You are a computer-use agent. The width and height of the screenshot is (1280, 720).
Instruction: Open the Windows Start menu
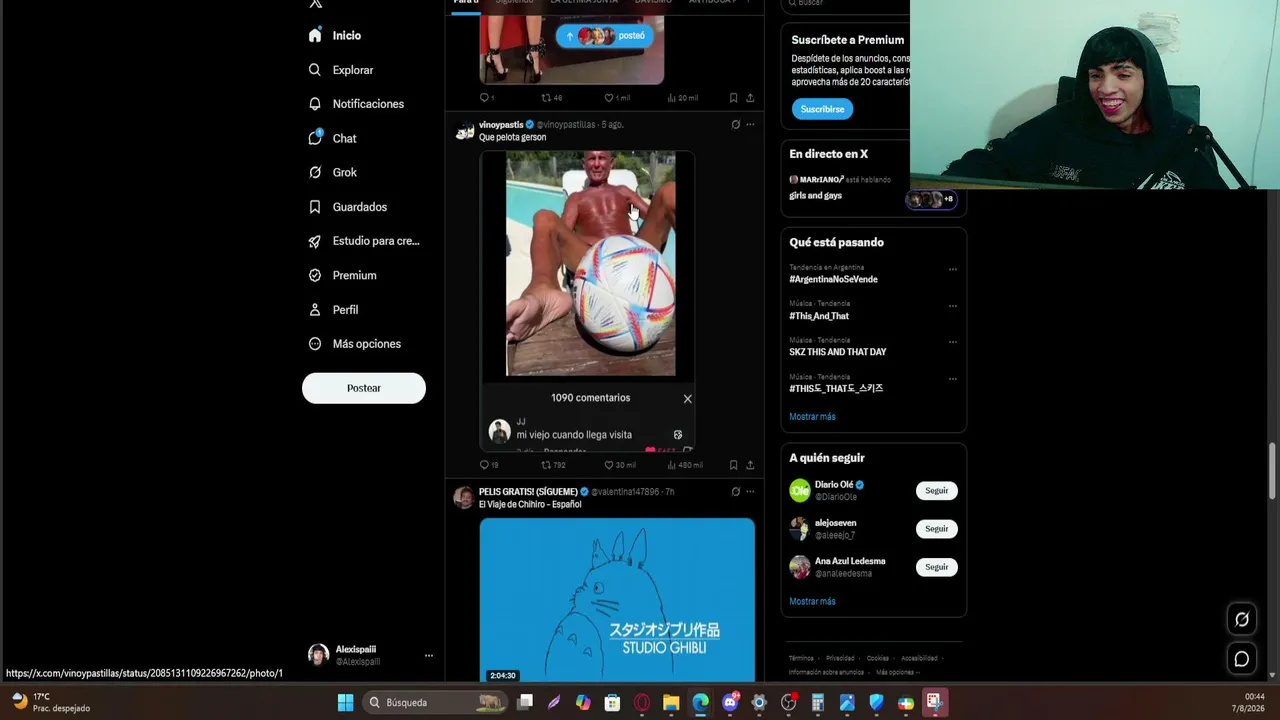tap(345, 702)
